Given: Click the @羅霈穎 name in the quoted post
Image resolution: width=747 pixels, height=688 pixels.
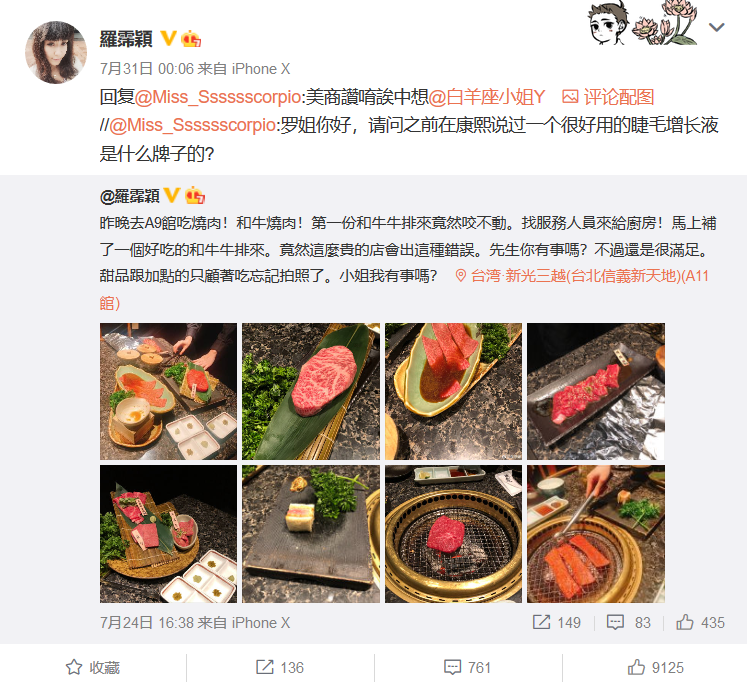Looking at the screenshot, I should (x=129, y=196).
